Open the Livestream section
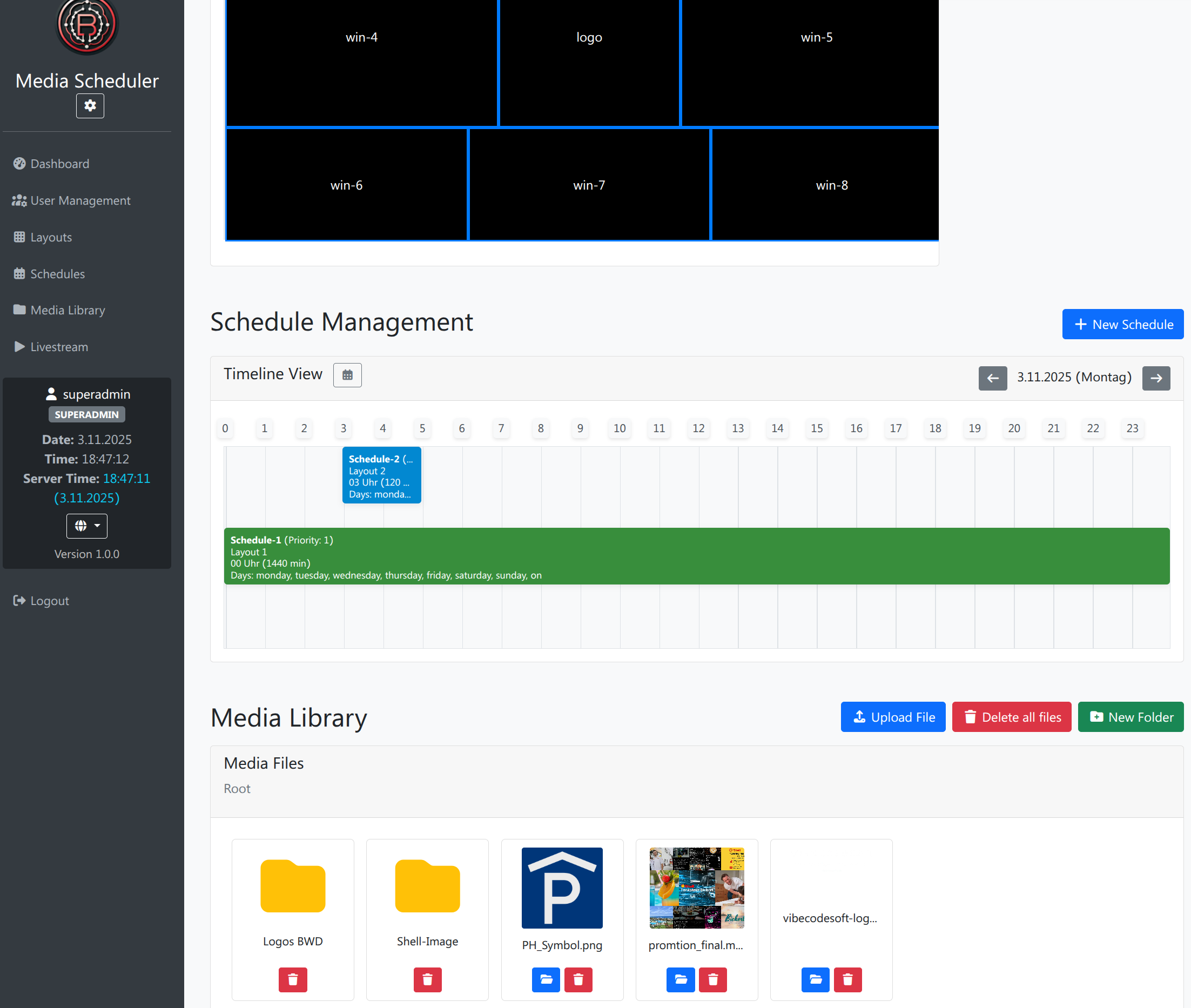Screen dimensions: 1191x1008 click(x=59, y=347)
